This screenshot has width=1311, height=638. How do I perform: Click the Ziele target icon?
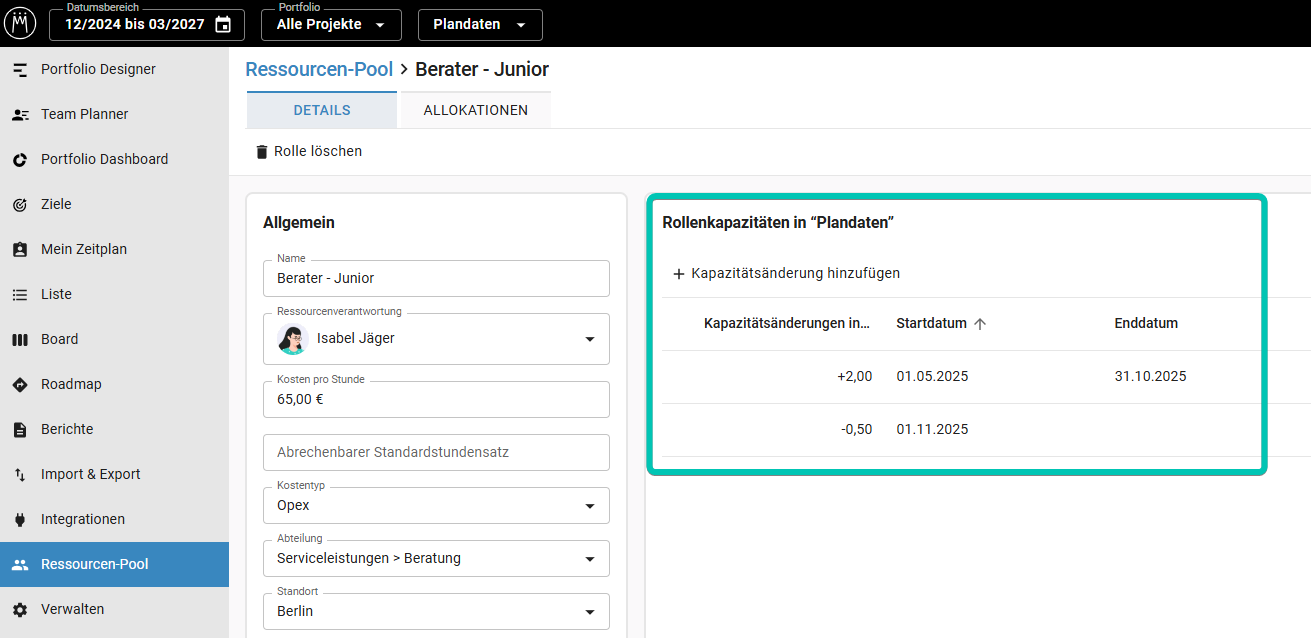pyautogui.click(x=20, y=205)
